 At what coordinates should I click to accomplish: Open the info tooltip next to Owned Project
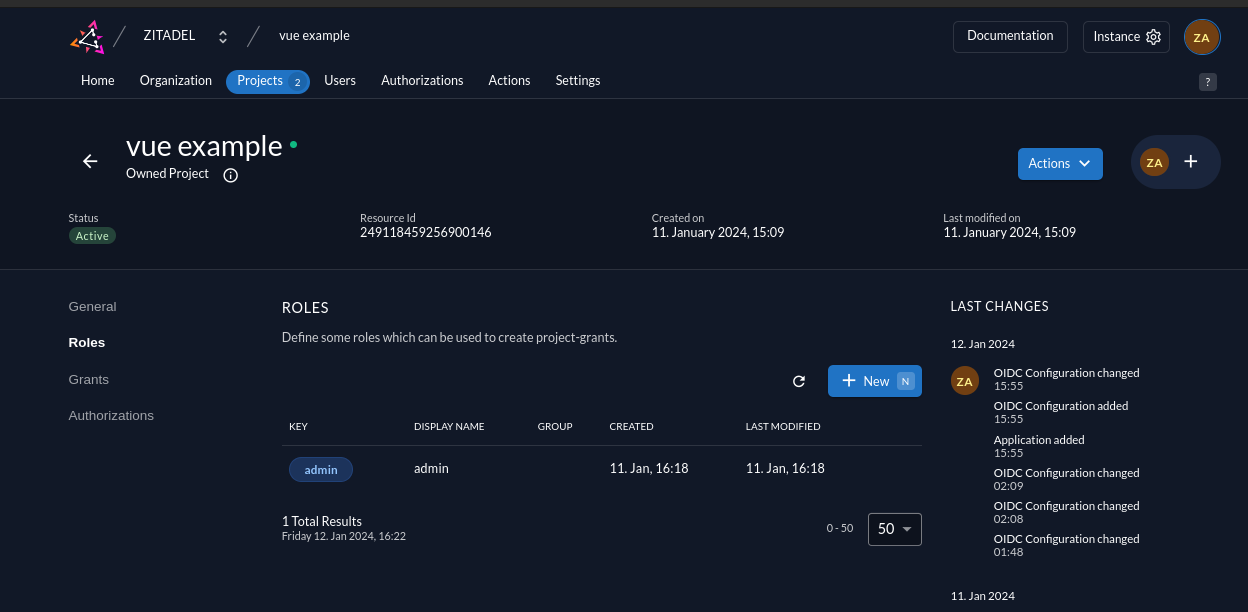(230, 174)
